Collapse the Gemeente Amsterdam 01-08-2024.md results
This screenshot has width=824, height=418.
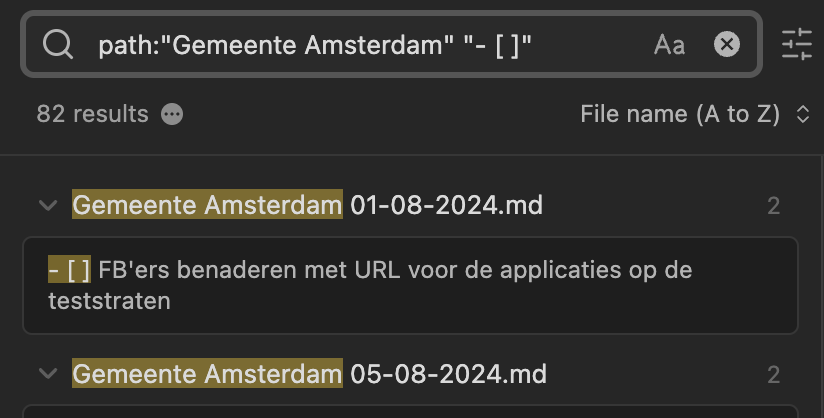point(48,205)
